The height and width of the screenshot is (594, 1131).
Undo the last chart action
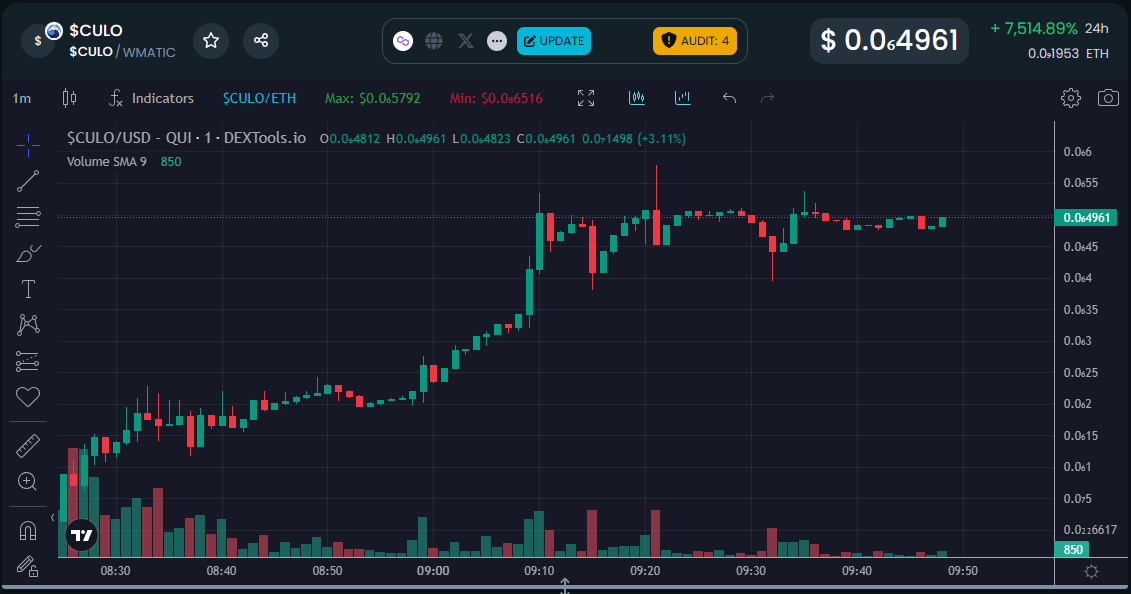730,98
